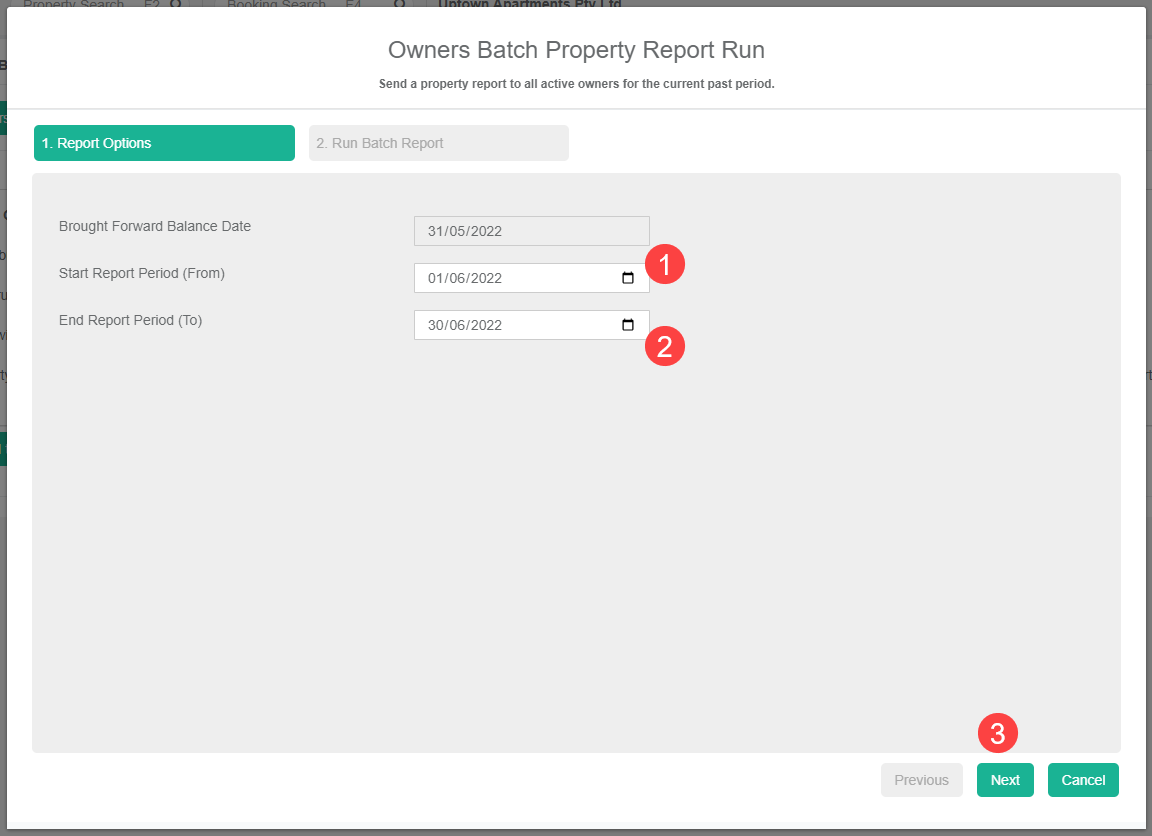Open the End Report Period calendar picker
1152x836 pixels.
[627, 325]
